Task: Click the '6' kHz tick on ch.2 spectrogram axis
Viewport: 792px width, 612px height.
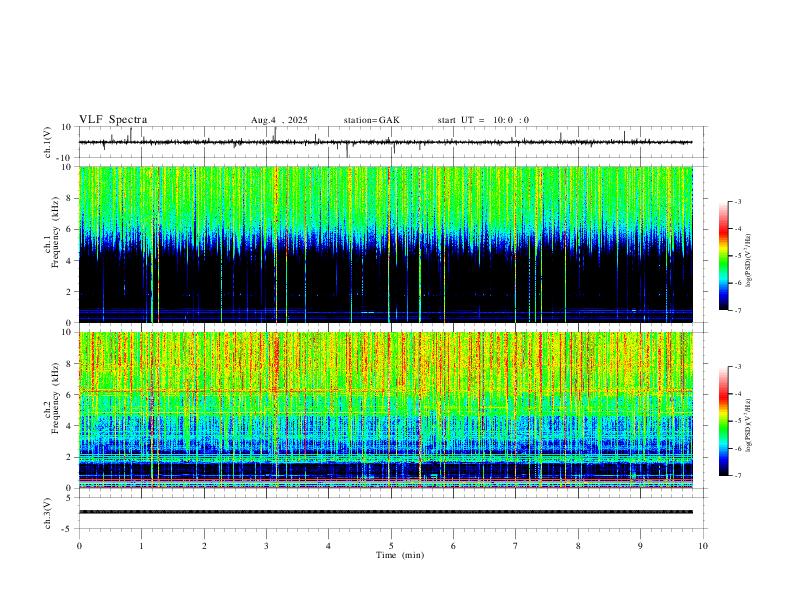Action: [x=70, y=395]
